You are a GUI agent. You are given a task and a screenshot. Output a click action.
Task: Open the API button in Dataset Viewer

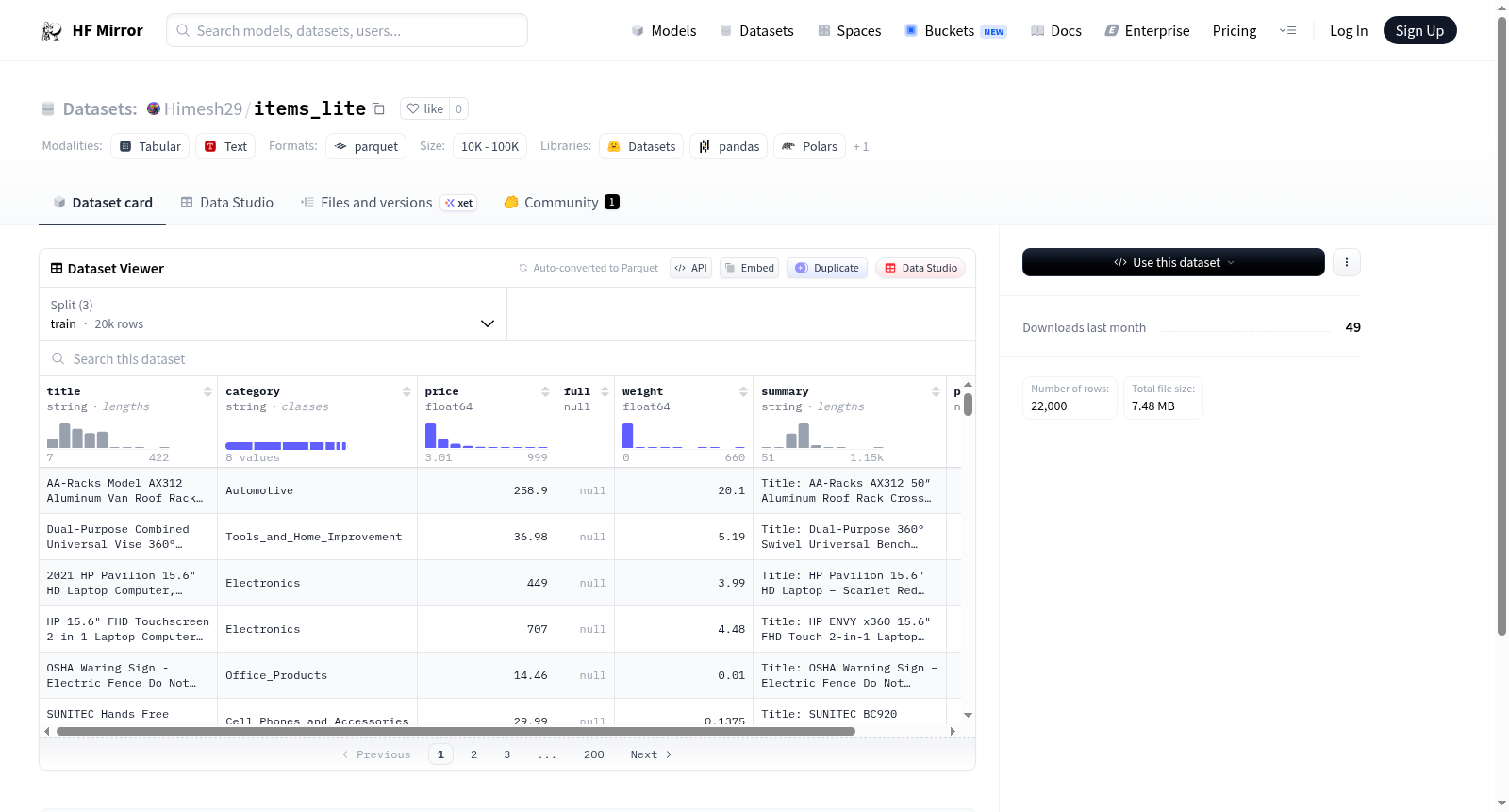click(690, 268)
